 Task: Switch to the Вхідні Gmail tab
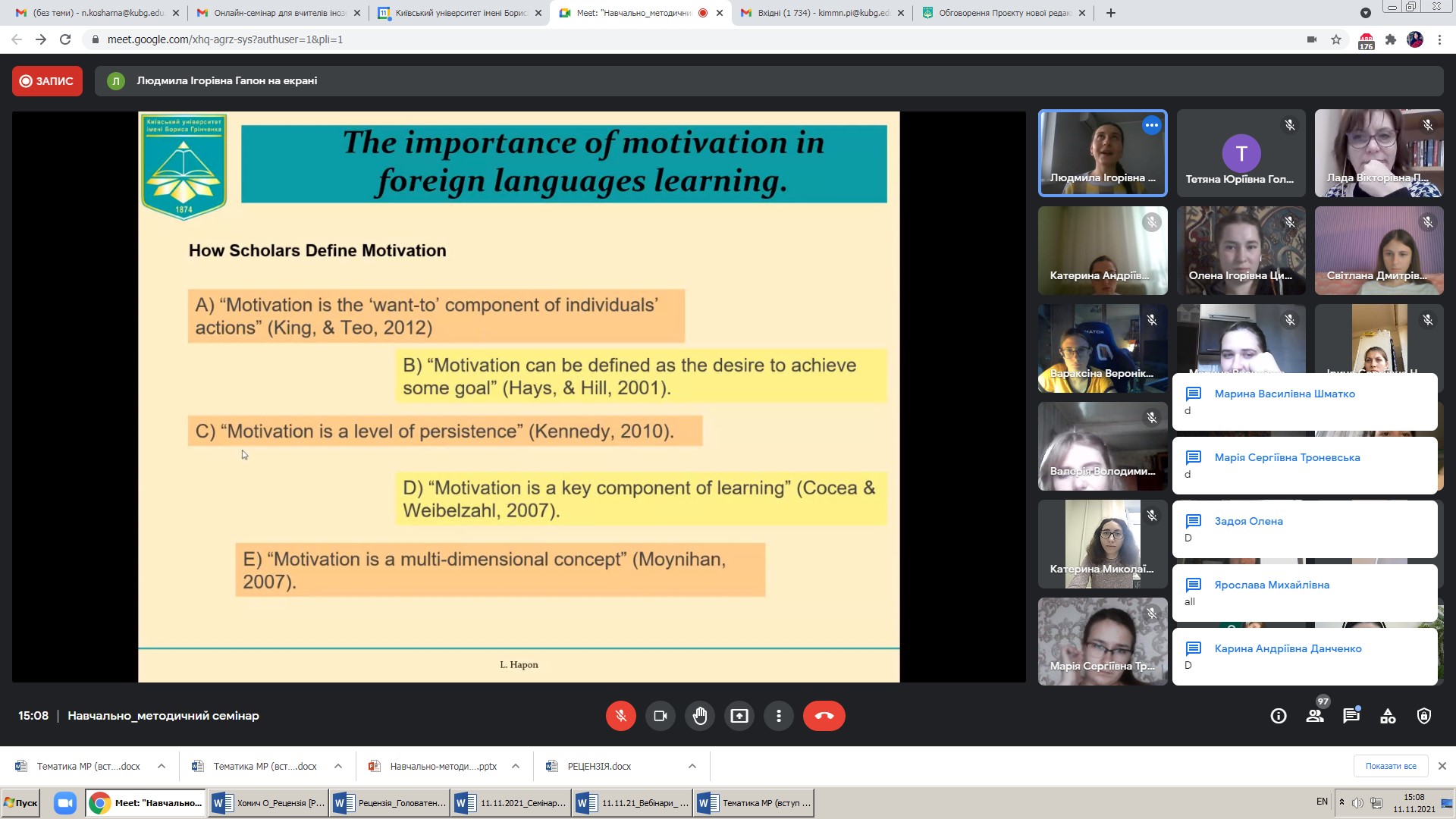tap(823, 13)
